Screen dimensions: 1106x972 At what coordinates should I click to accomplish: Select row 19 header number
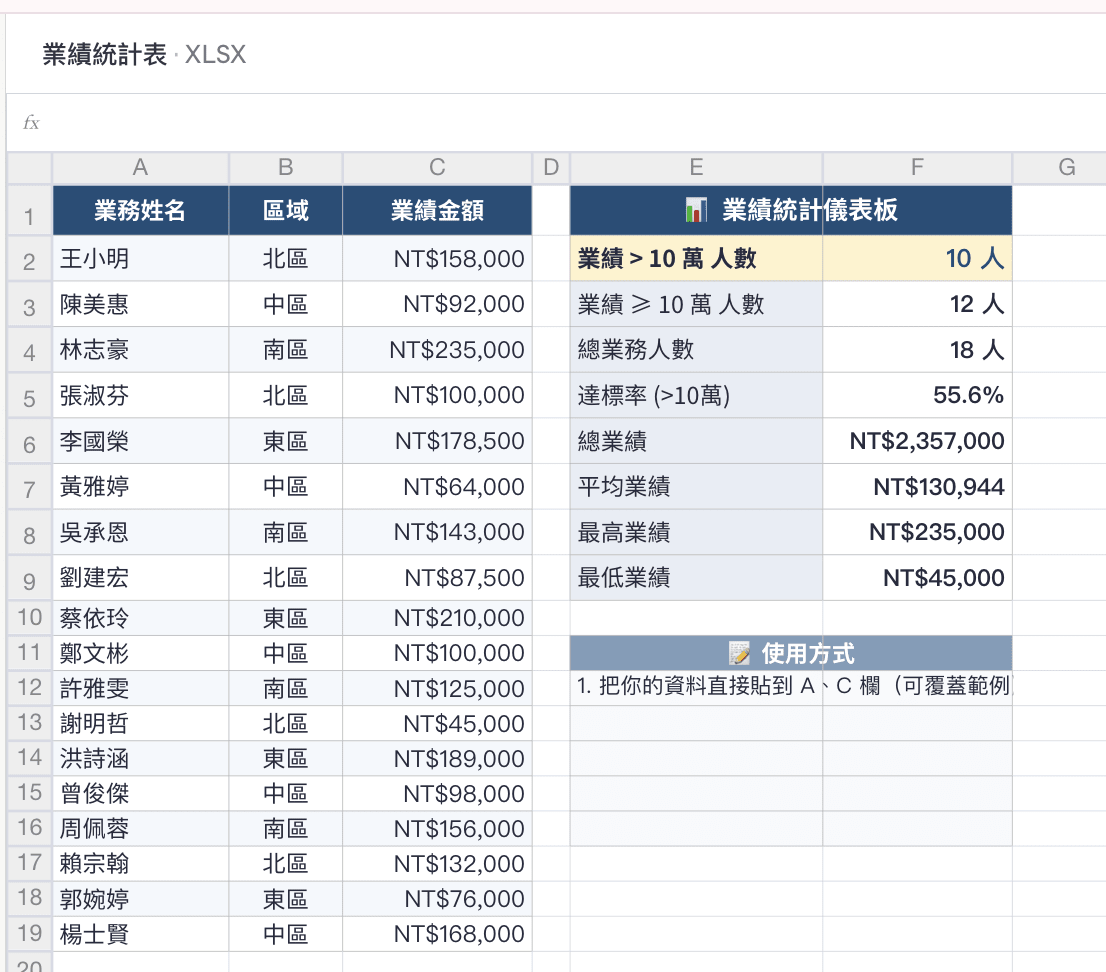tap(29, 934)
